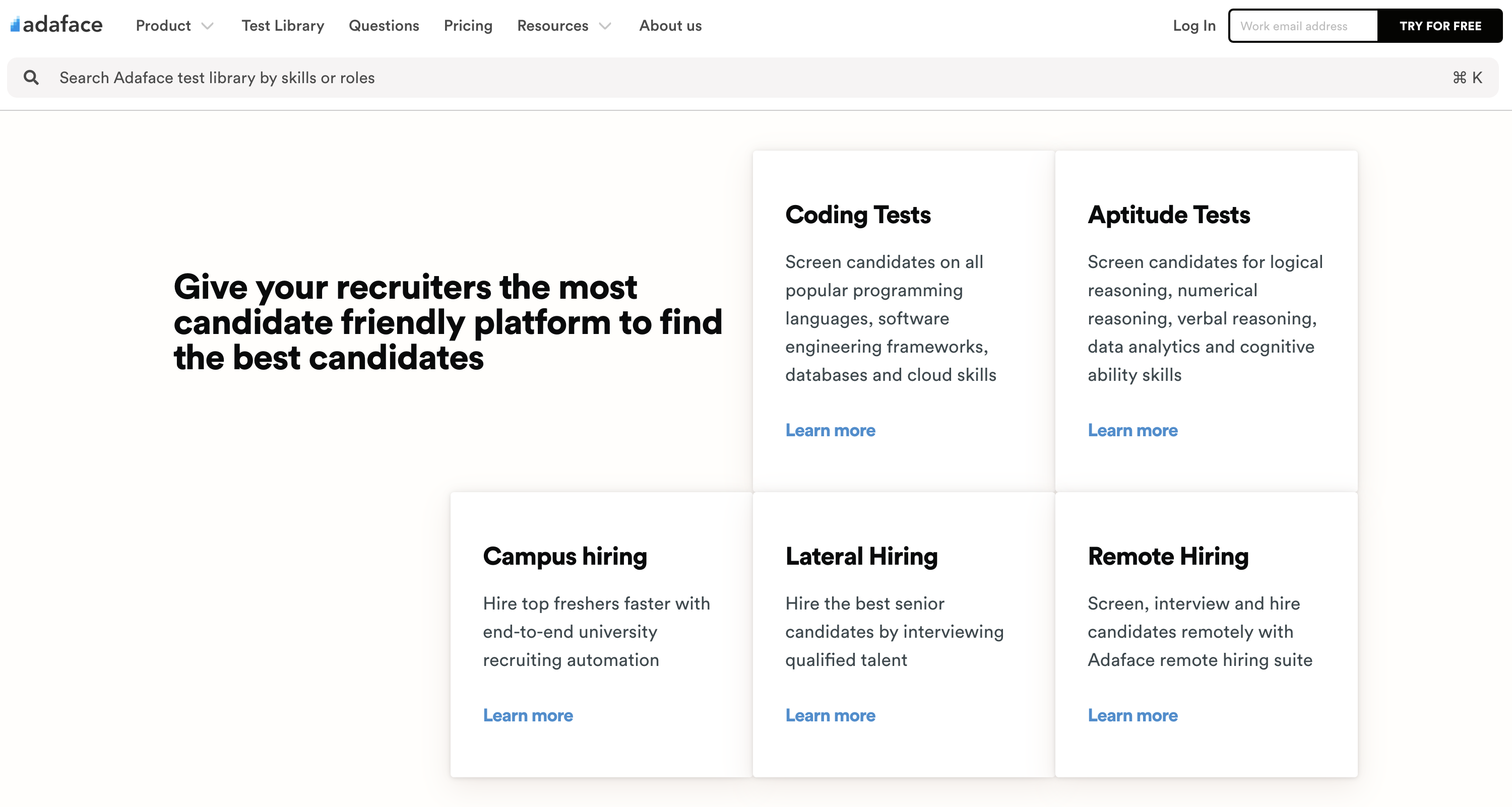Click the Command K shortcut hint
The image size is (1512, 807).
(1467, 78)
